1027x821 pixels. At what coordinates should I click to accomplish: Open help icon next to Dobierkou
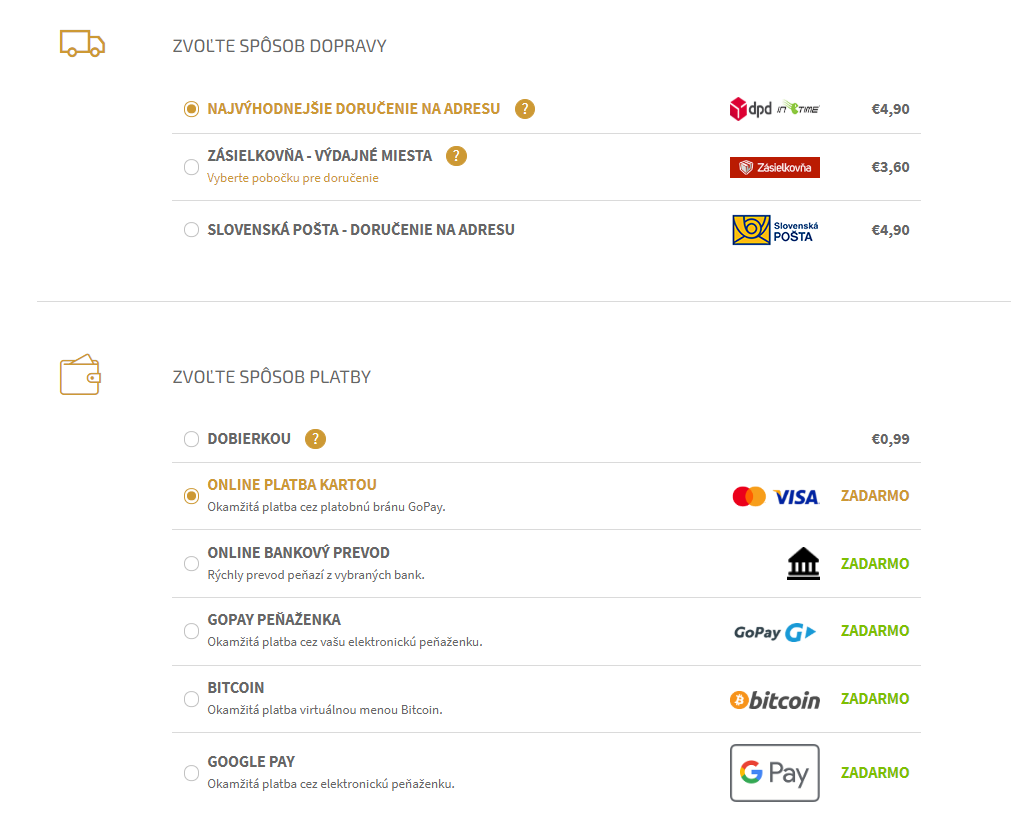(x=316, y=439)
